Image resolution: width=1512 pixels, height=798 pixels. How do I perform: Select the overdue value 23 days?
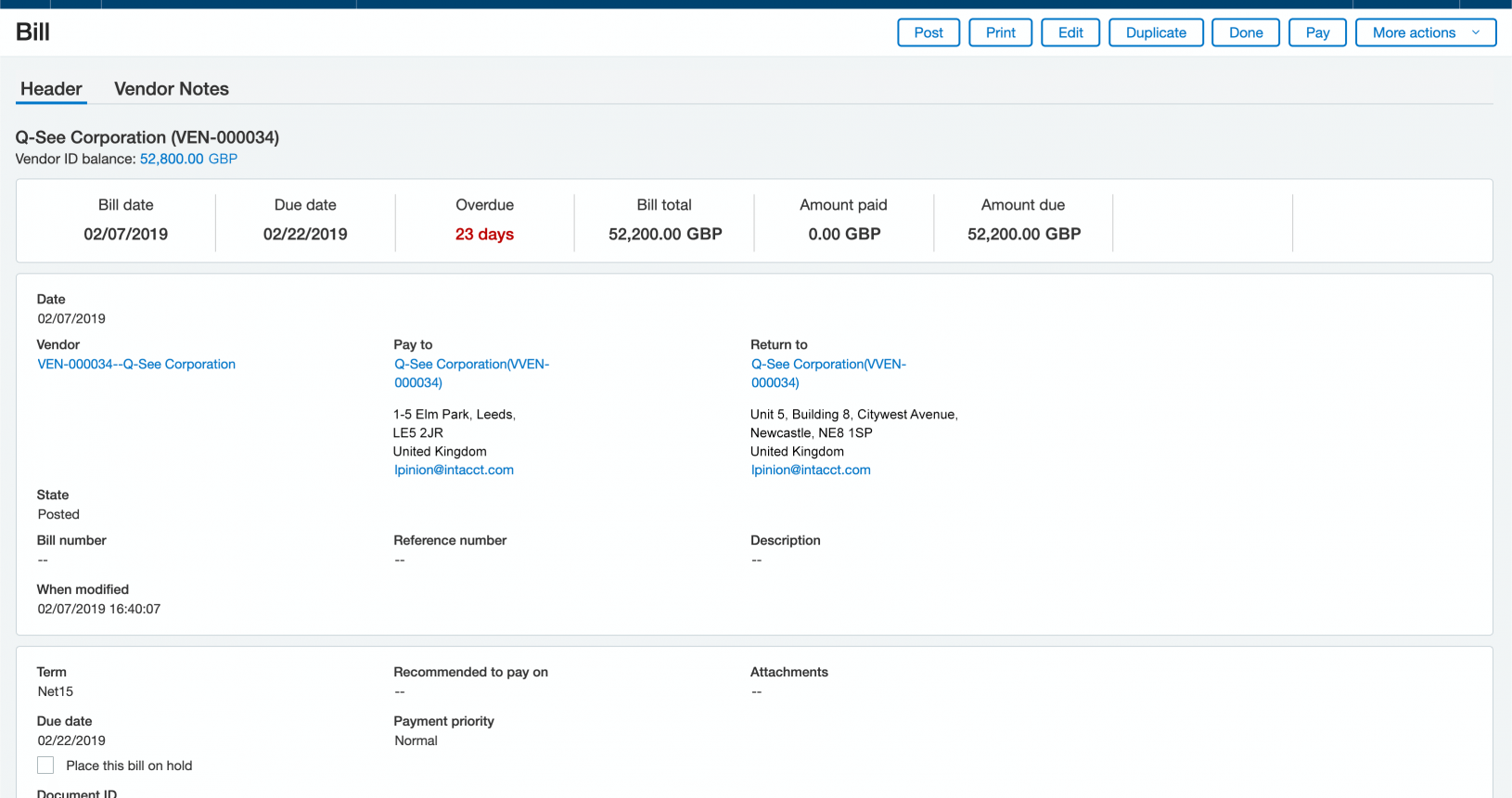point(484,234)
